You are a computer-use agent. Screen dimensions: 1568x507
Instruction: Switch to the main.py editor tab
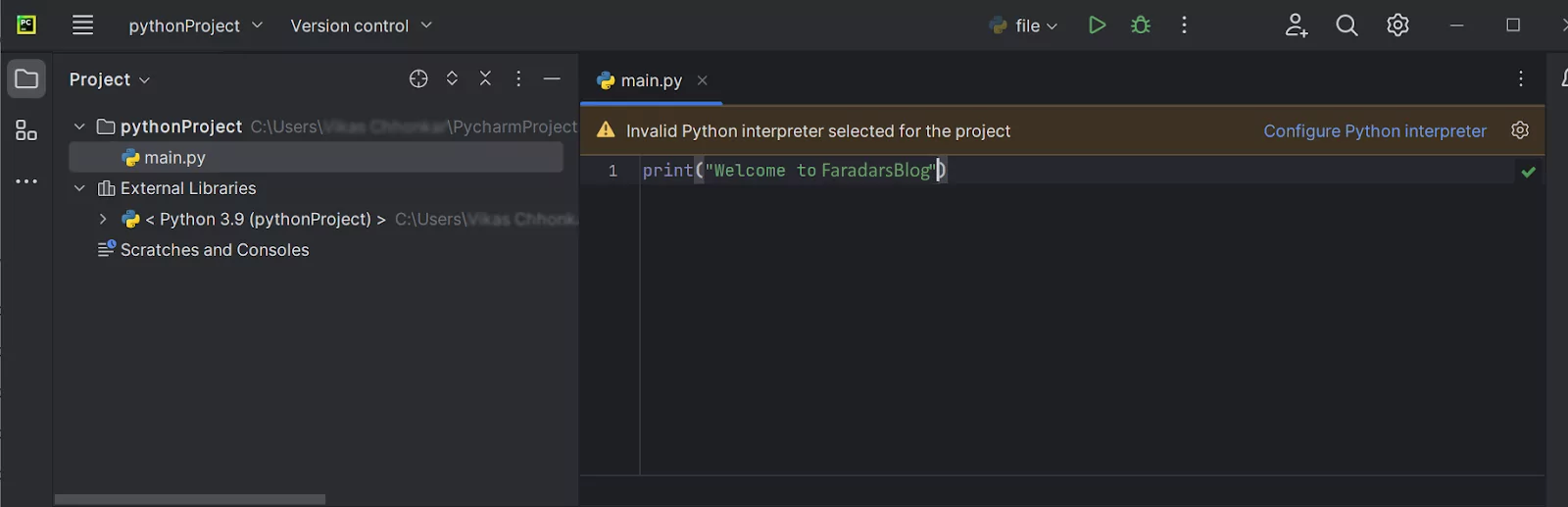pyautogui.click(x=651, y=80)
